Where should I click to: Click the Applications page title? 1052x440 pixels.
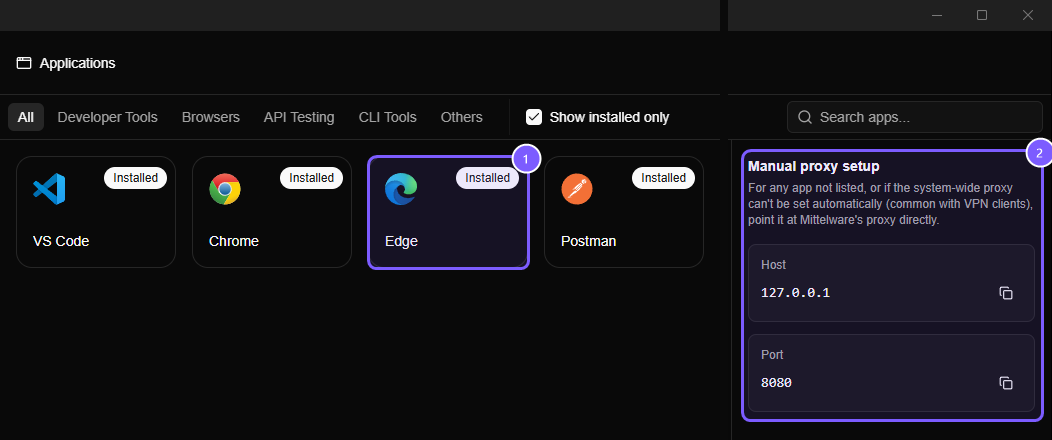pos(77,63)
